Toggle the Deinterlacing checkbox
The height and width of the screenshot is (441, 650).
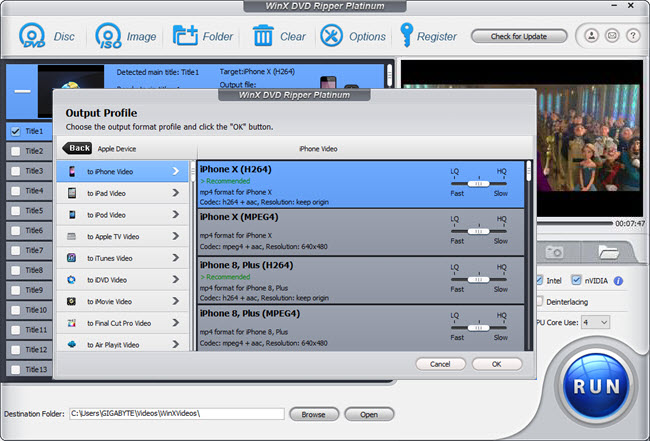(539, 301)
